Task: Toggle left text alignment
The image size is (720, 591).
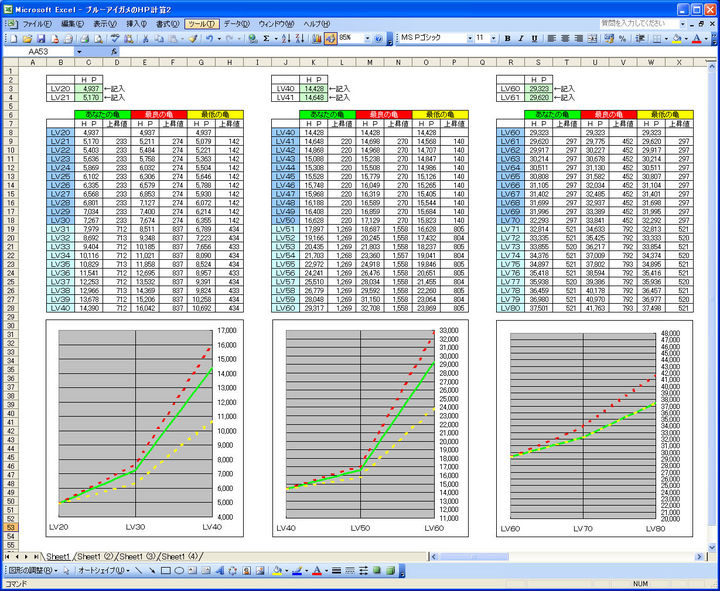Action: click(x=552, y=39)
